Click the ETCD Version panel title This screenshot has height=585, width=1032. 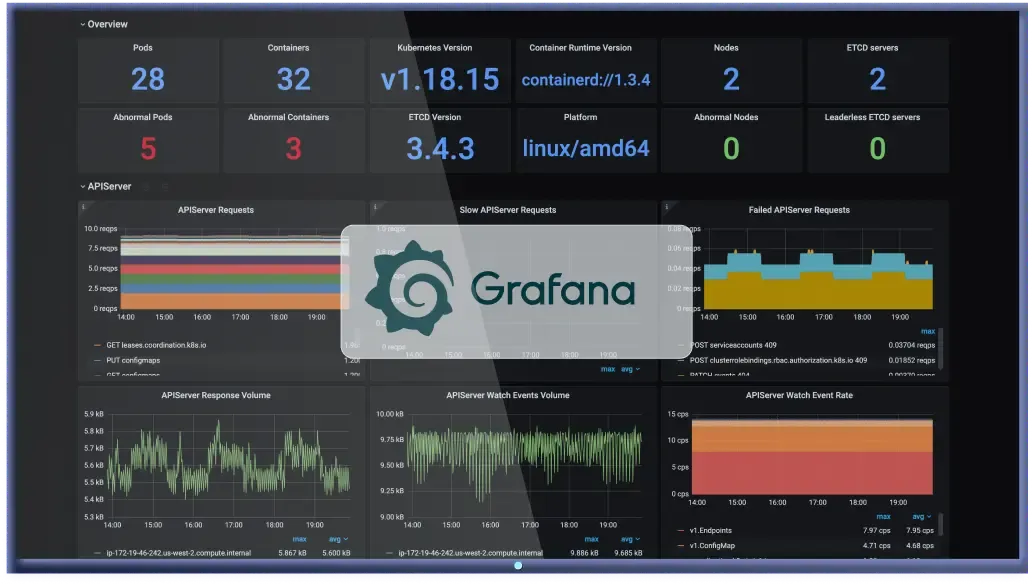point(434,118)
